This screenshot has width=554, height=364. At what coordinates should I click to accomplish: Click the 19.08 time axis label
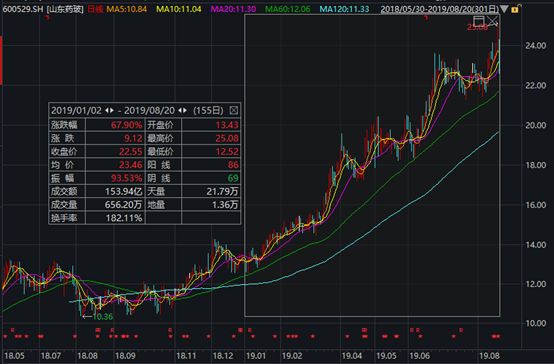pyautogui.click(x=489, y=356)
